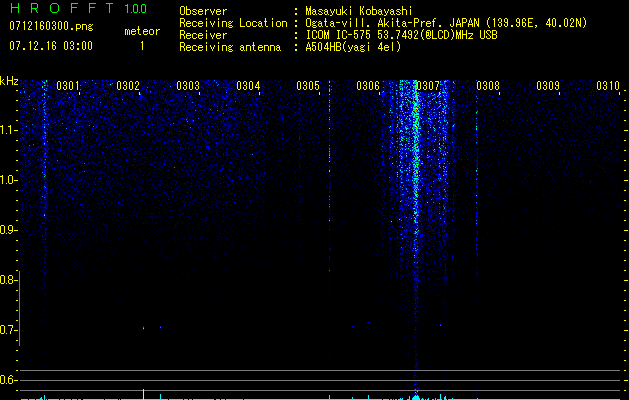The width and height of the screenshot is (629, 400).
Task: Click the 0304 time marker
Action: click(x=248, y=86)
